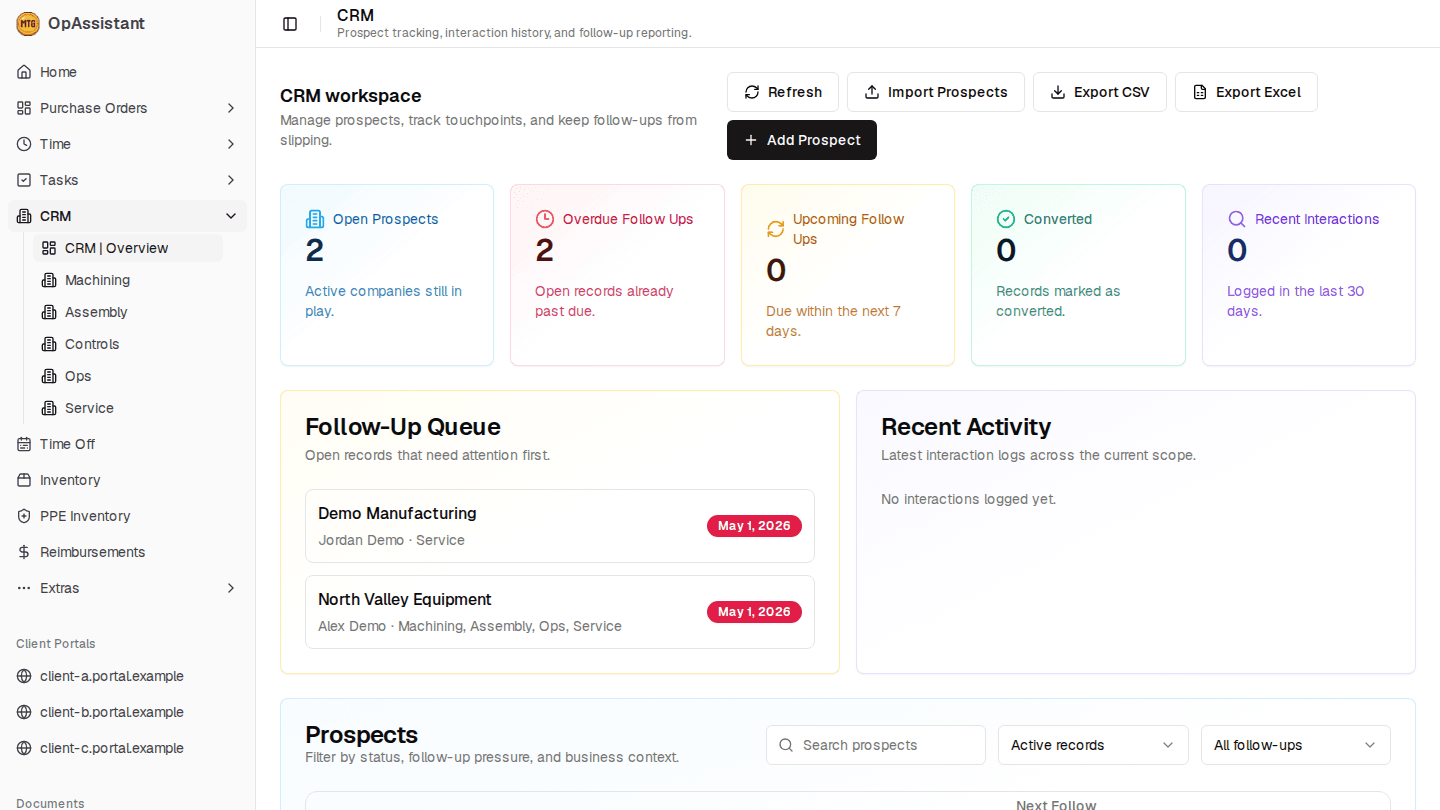Click the Upcoming Follow Ups refresh icon
The width and height of the screenshot is (1440, 810).
point(775,229)
